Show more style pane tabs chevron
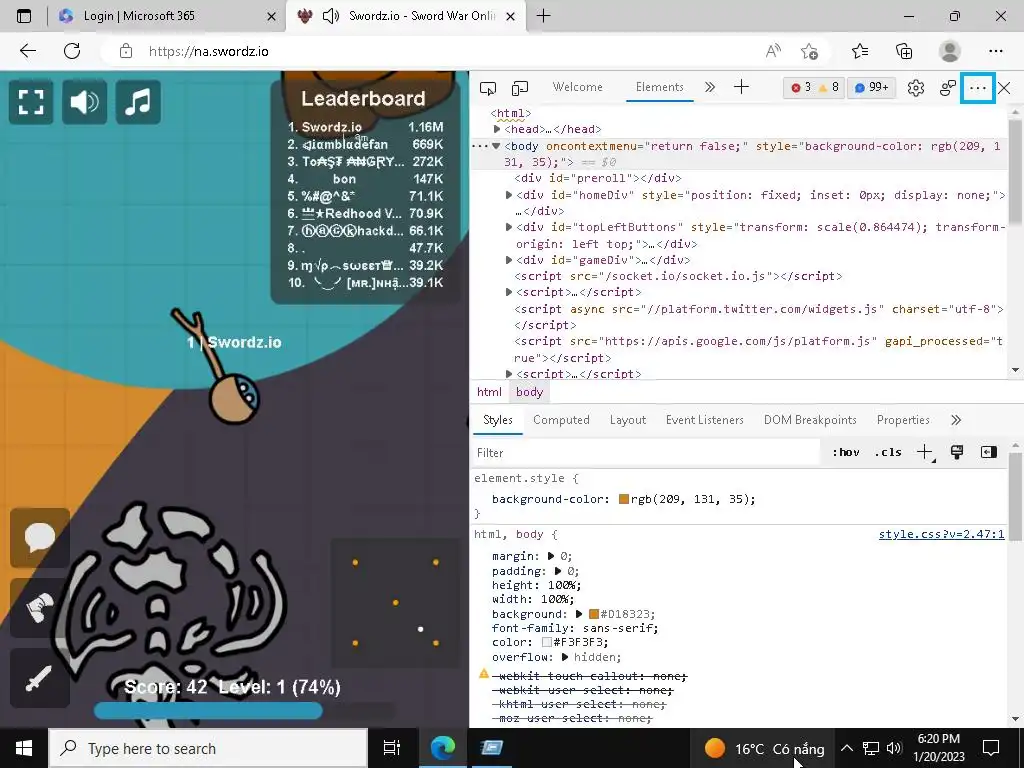Viewport: 1024px width, 768px height. point(956,420)
